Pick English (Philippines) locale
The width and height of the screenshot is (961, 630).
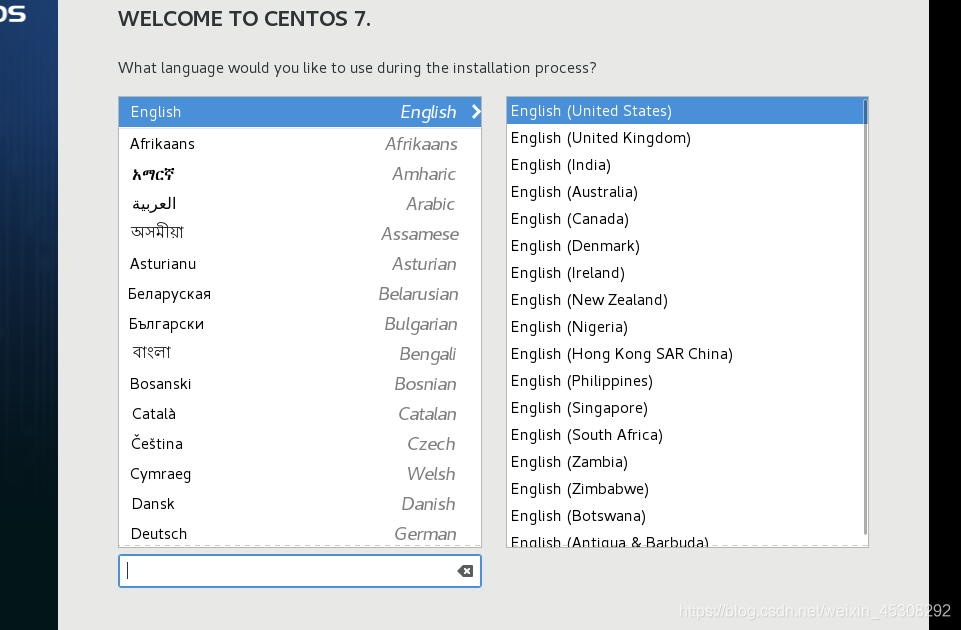(685, 381)
